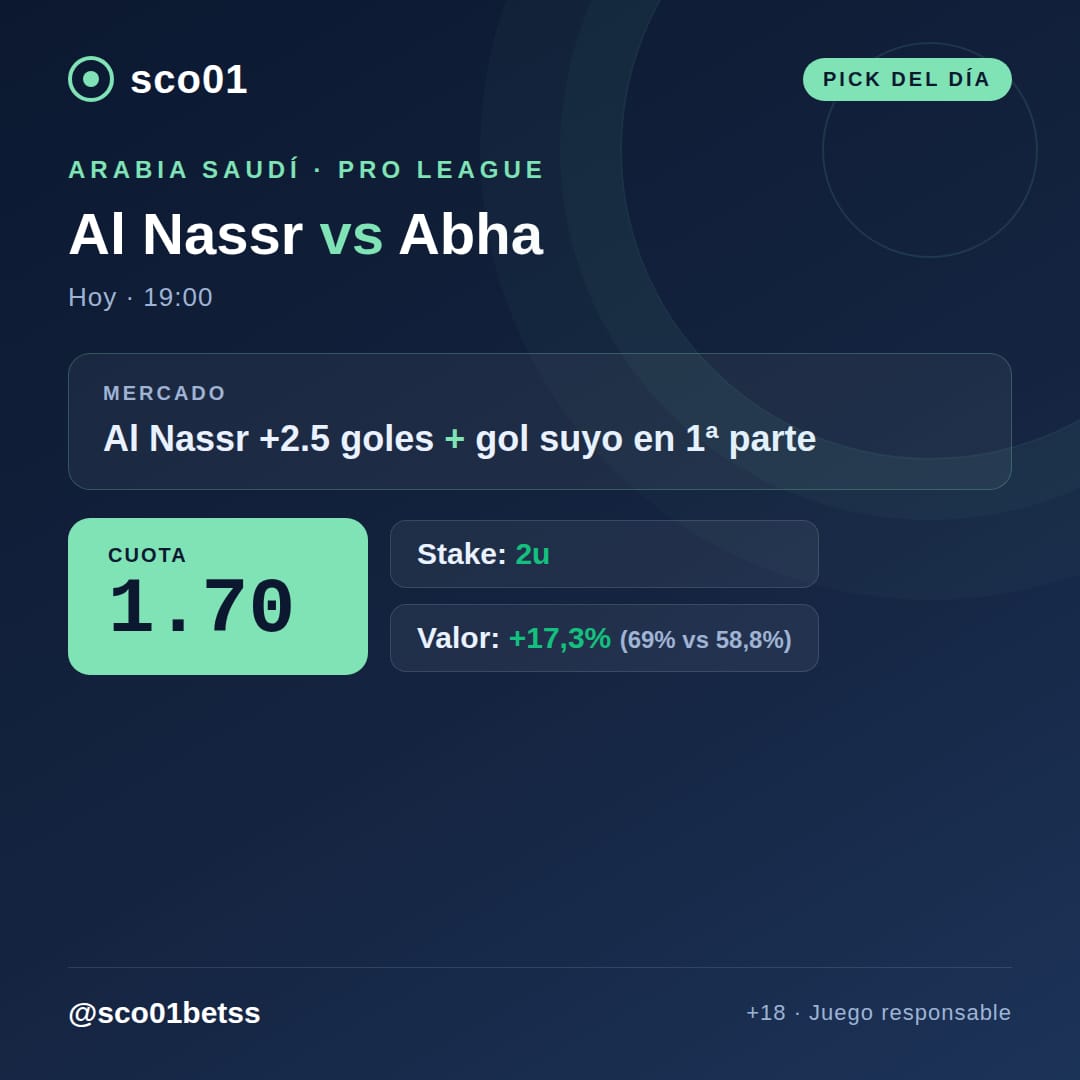Click the Hoy · 19:00 match time
This screenshot has height=1080, width=1080.
coord(141,298)
